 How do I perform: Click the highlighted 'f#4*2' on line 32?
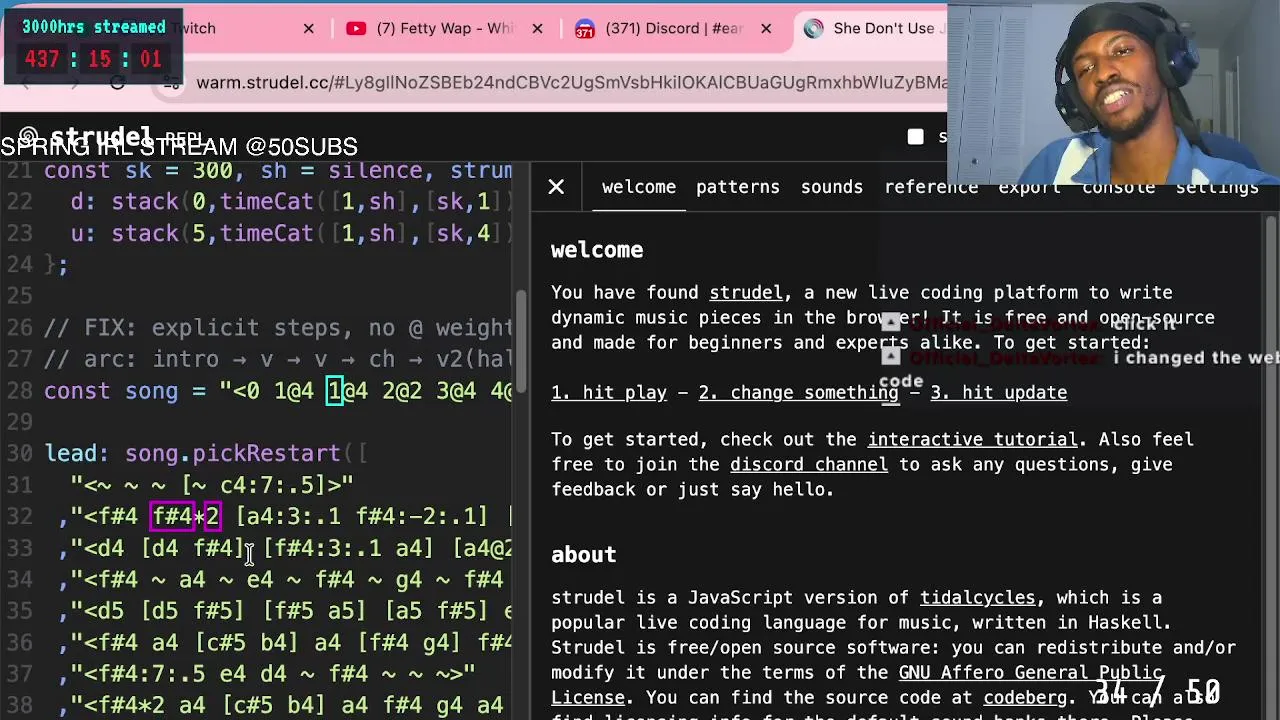tap(185, 517)
